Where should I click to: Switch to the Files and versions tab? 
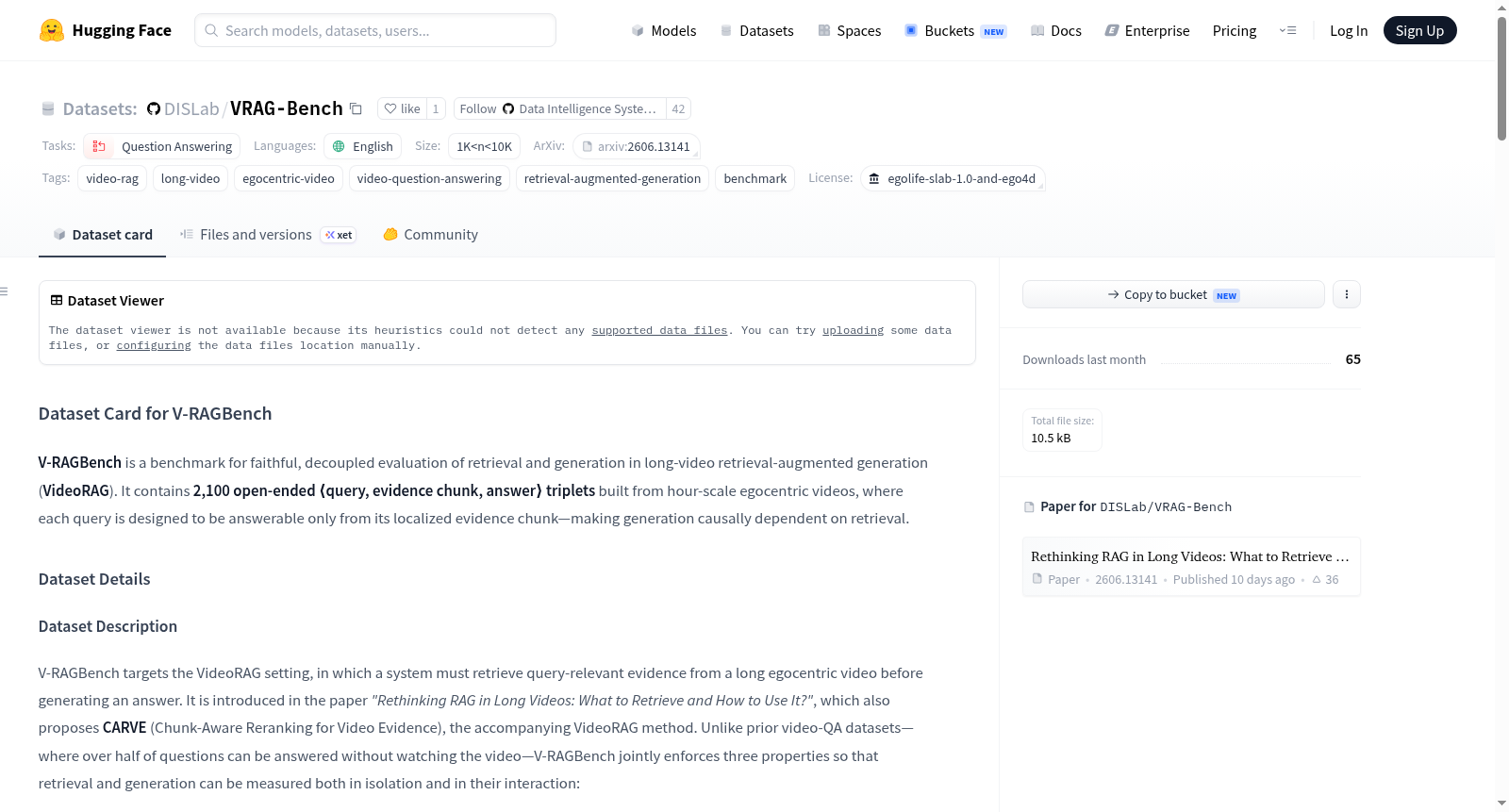(268, 235)
